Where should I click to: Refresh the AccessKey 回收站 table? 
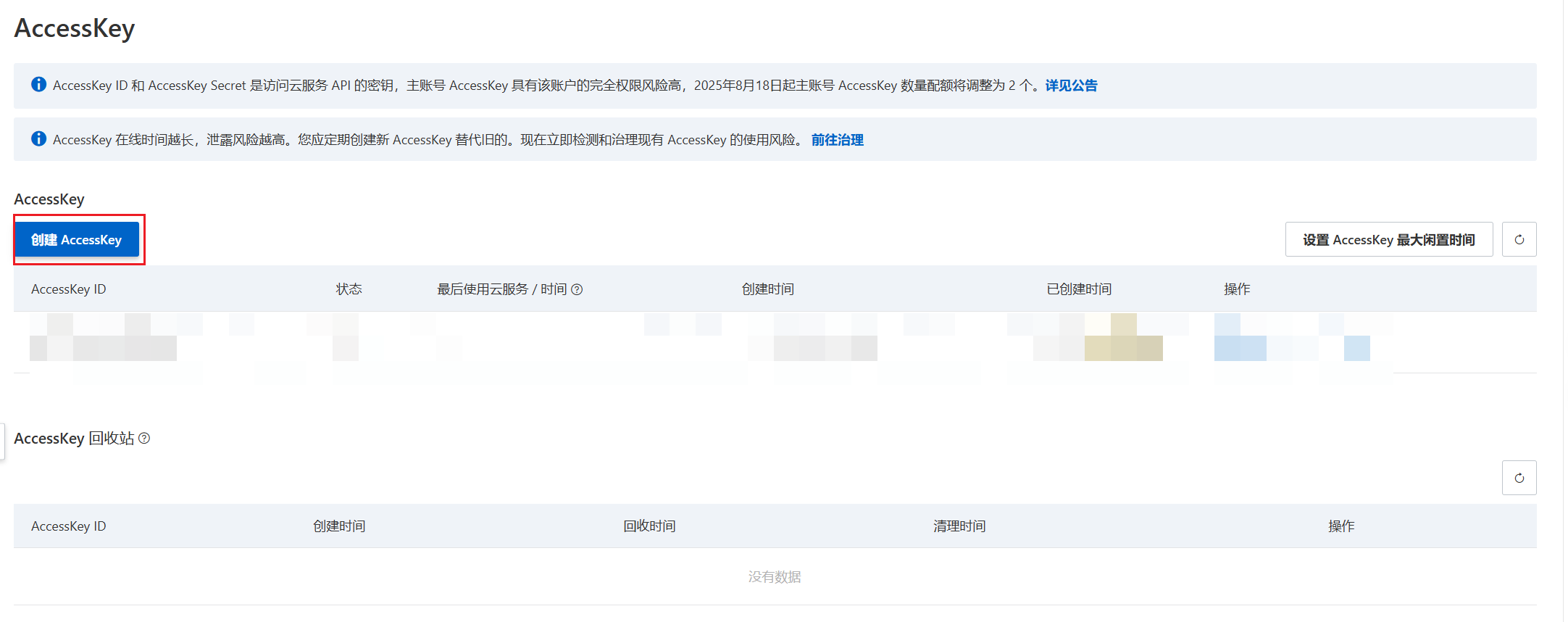[x=1519, y=478]
